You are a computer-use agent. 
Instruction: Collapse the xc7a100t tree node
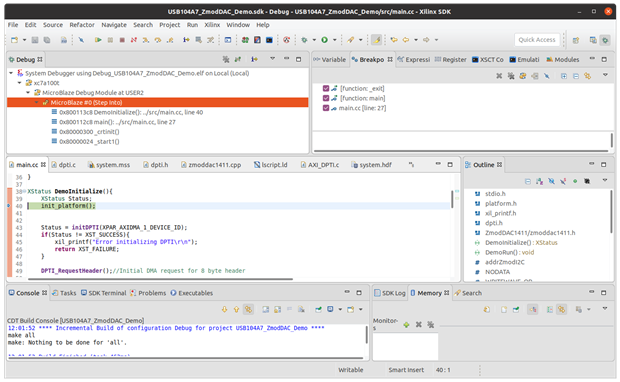19,83
